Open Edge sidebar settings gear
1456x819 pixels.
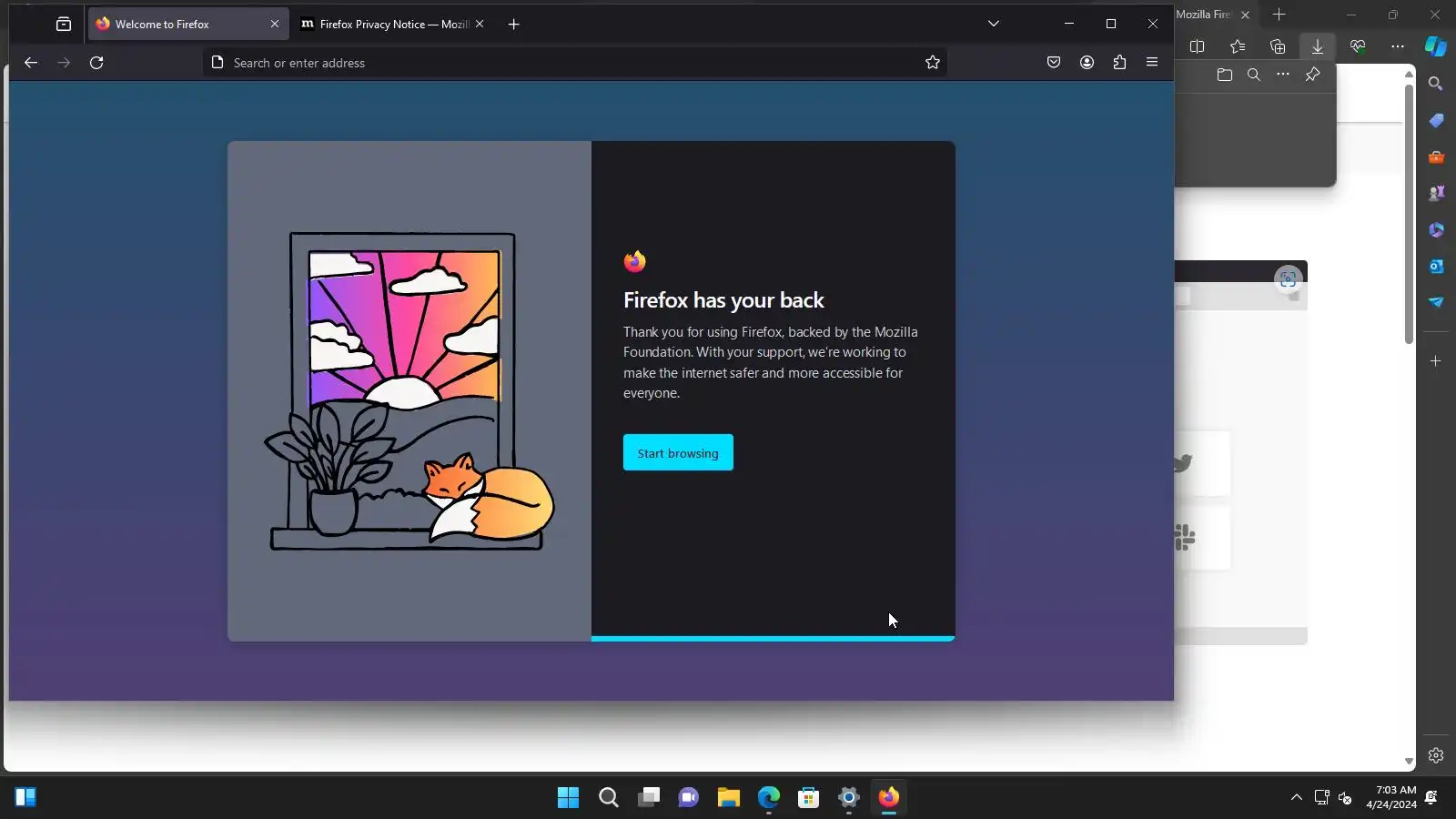tap(1436, 755)
